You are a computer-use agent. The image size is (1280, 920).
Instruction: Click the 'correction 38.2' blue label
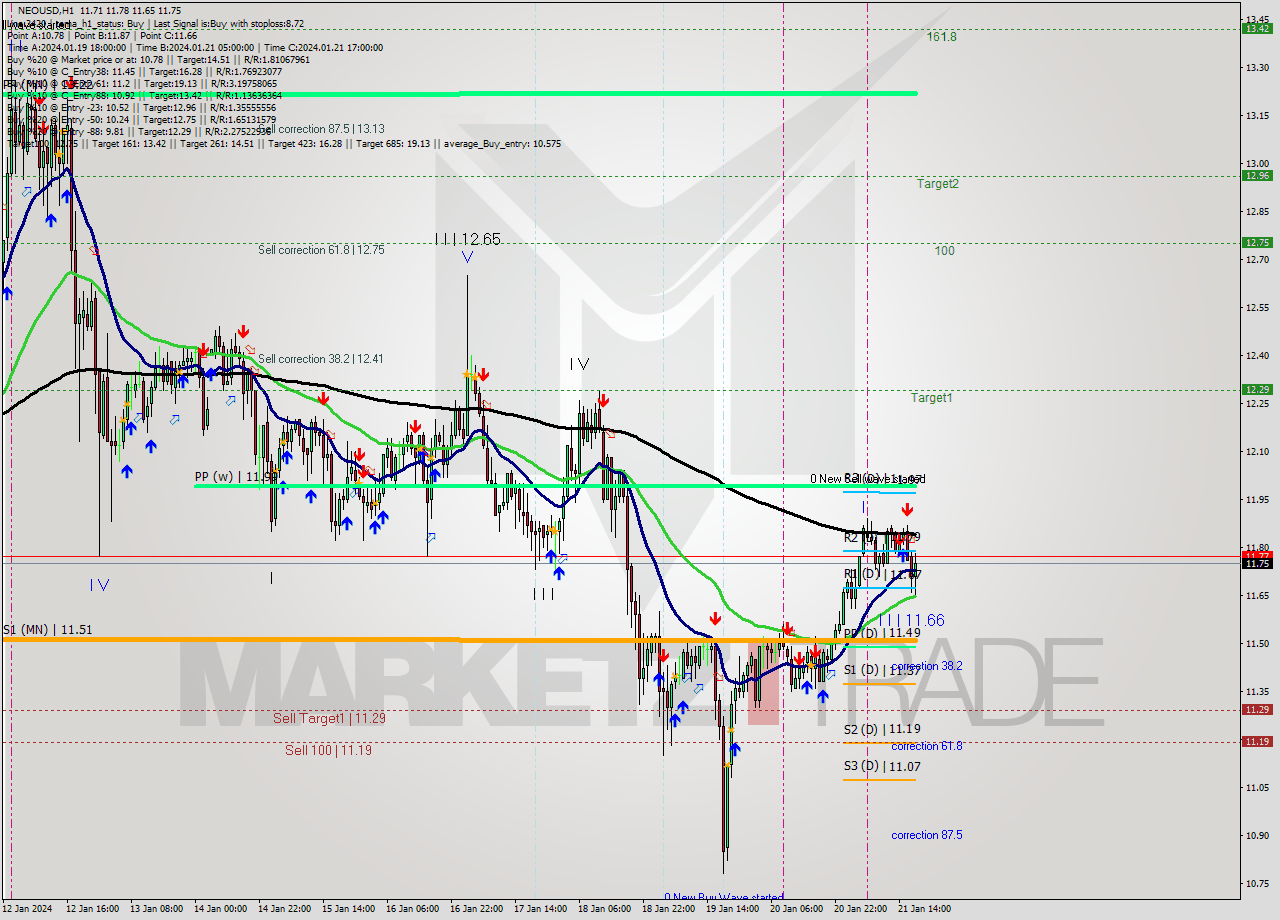[x=927, y=666]
